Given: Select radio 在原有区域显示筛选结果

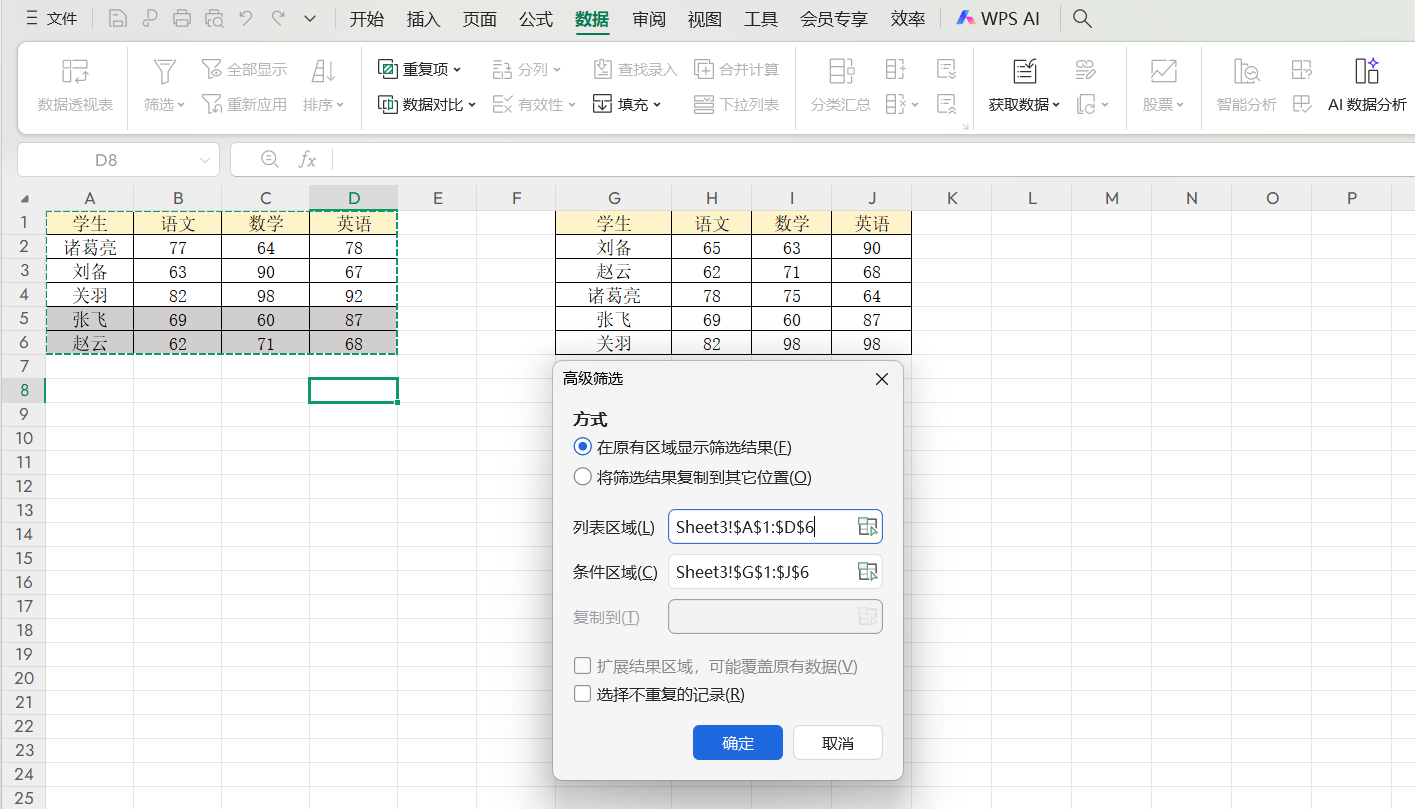Looking at the screenshot, I should (583, 446).
